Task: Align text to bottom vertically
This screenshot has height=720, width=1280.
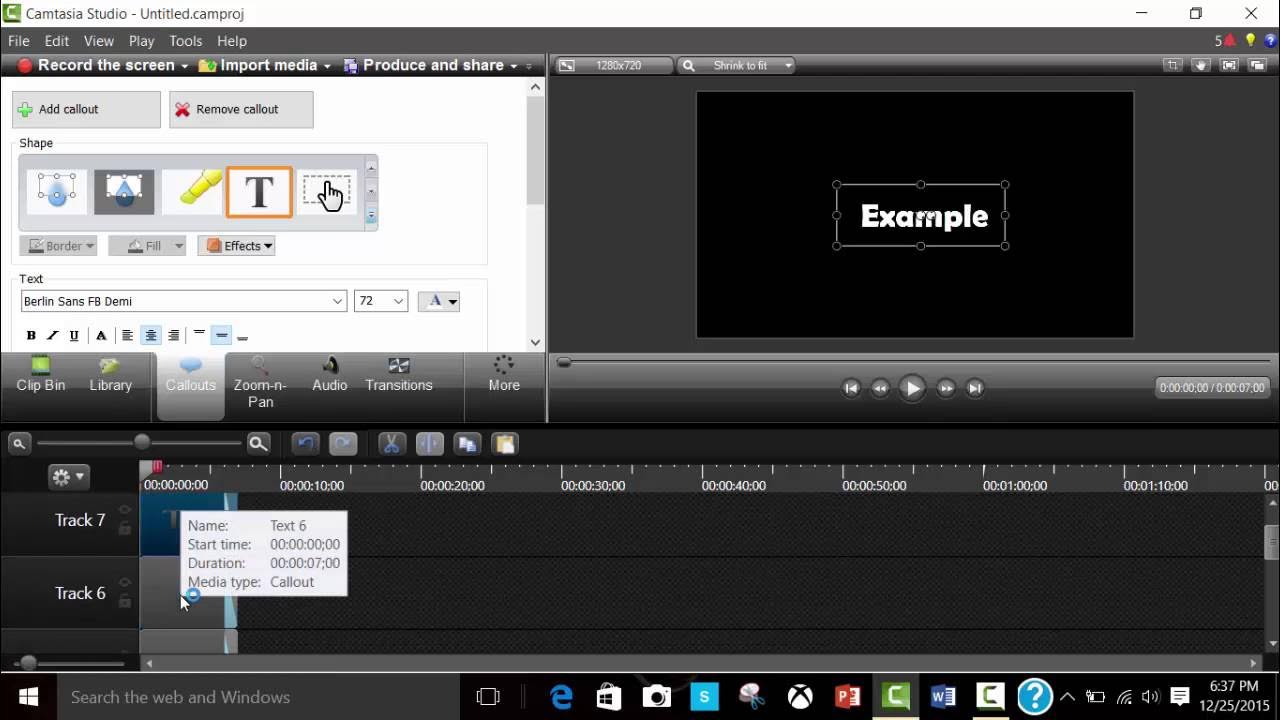Action: click(x=243, y=336)
